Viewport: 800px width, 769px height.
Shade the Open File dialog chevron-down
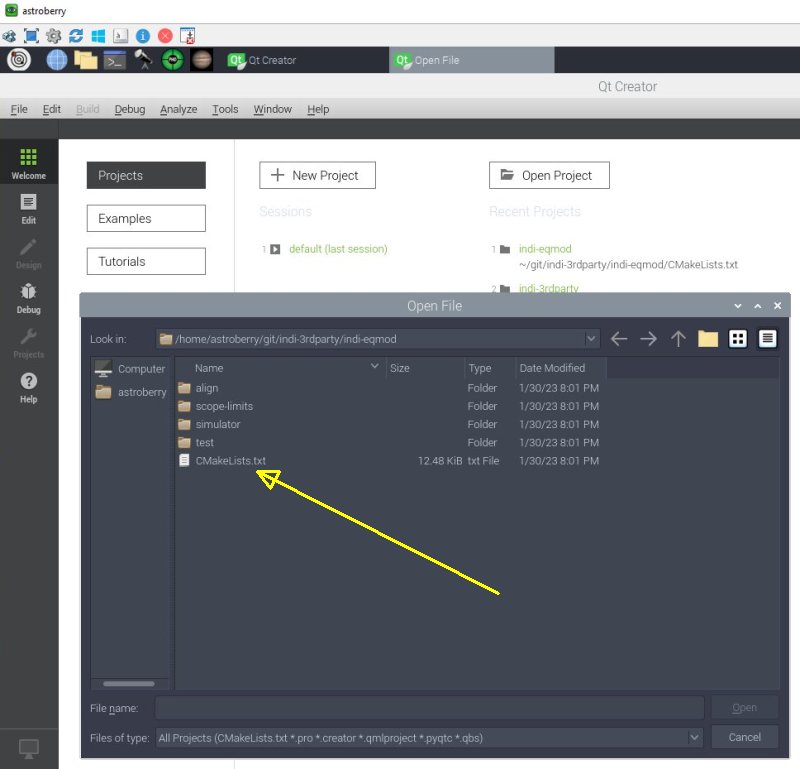738,306
